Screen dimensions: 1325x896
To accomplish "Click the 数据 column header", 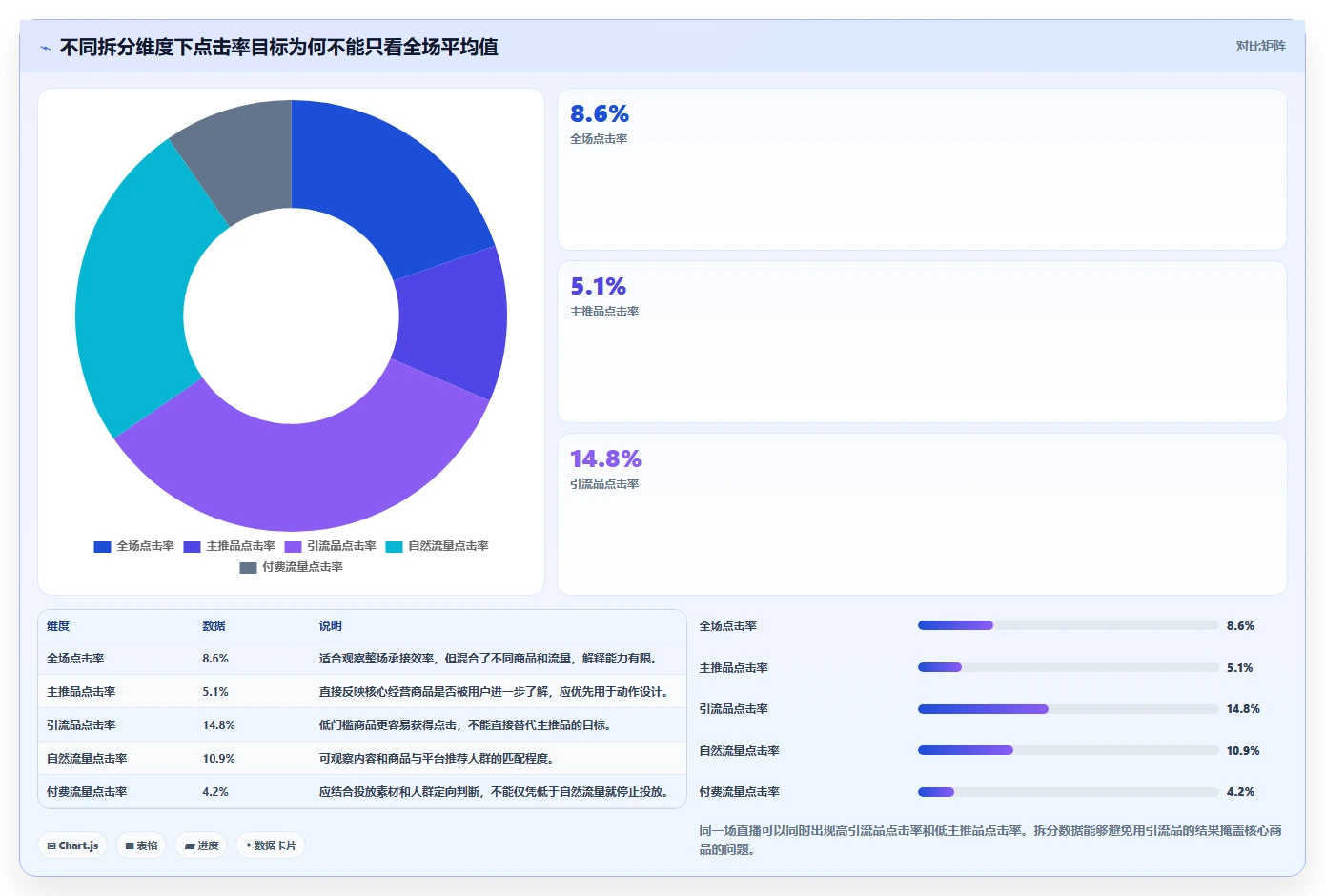I will [214, 626].
